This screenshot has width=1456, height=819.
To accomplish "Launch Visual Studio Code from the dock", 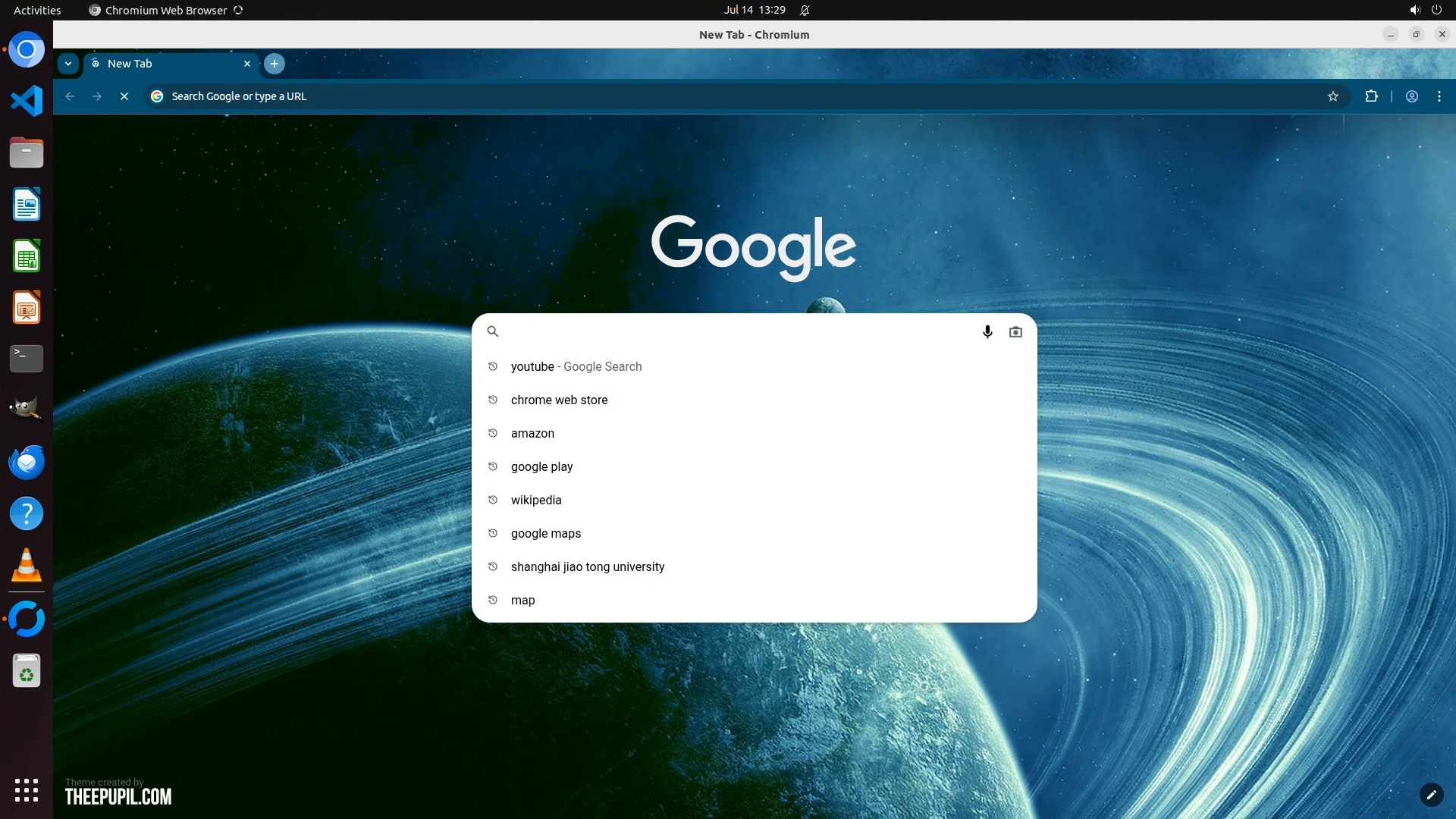I will pyautogui.click(x=27, y=101).
